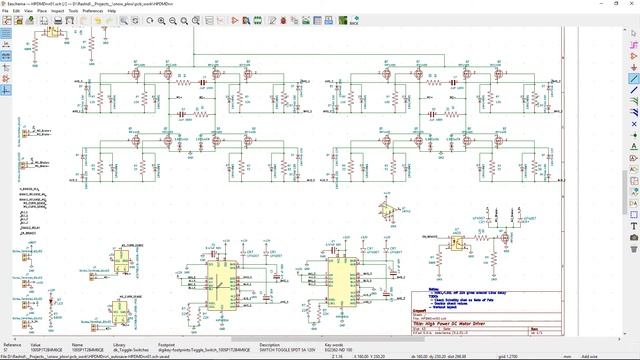This screenshot has height=360, width=640.
Task: Select the Delete trash tool
Action: tap(634, 249)
